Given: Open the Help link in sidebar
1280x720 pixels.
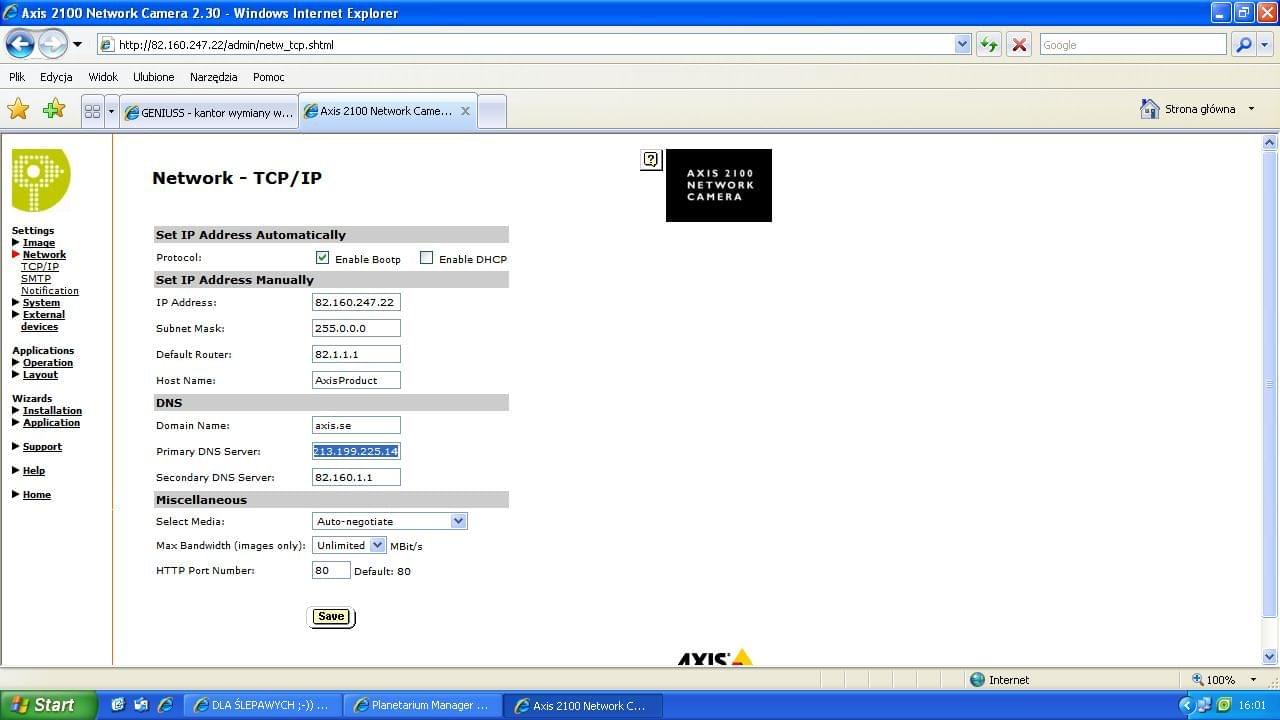Looking at the screenshot, I should click(34, 471).
